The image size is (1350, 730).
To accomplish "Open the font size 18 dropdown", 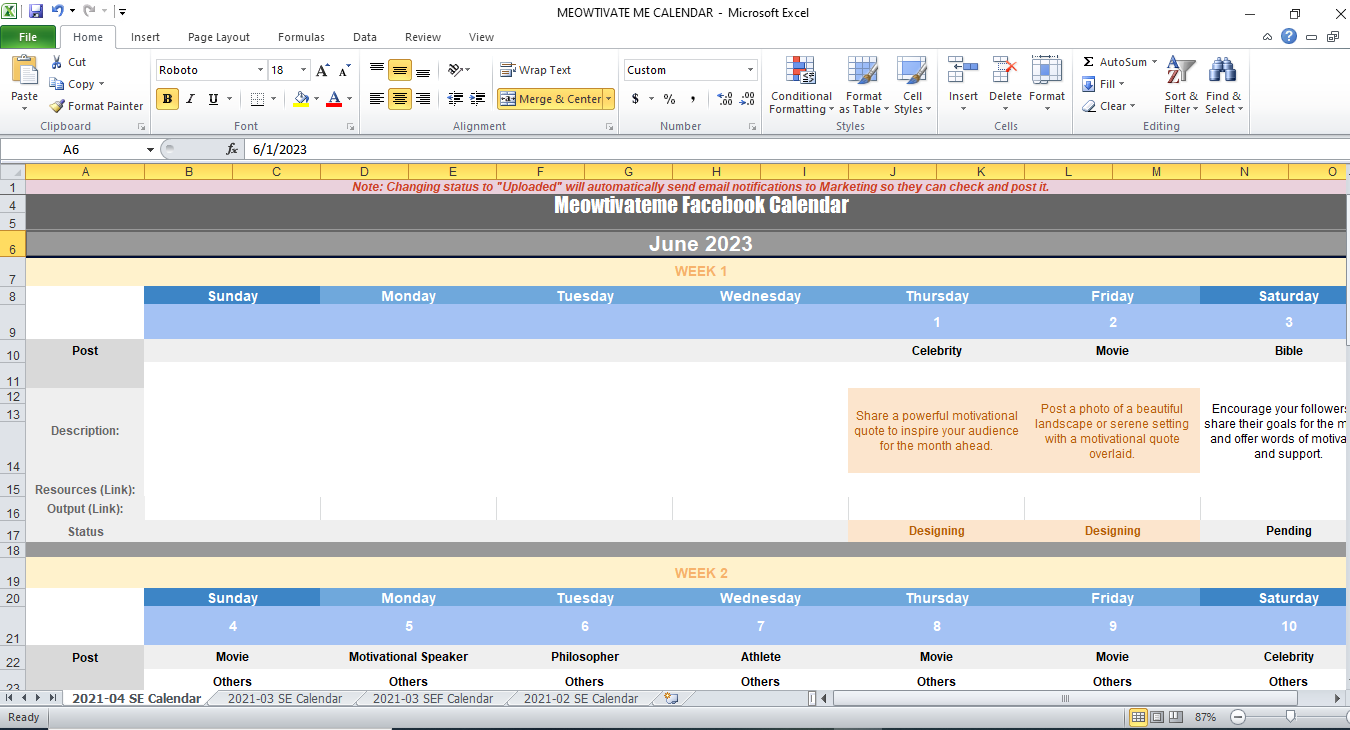I will 303,70.
